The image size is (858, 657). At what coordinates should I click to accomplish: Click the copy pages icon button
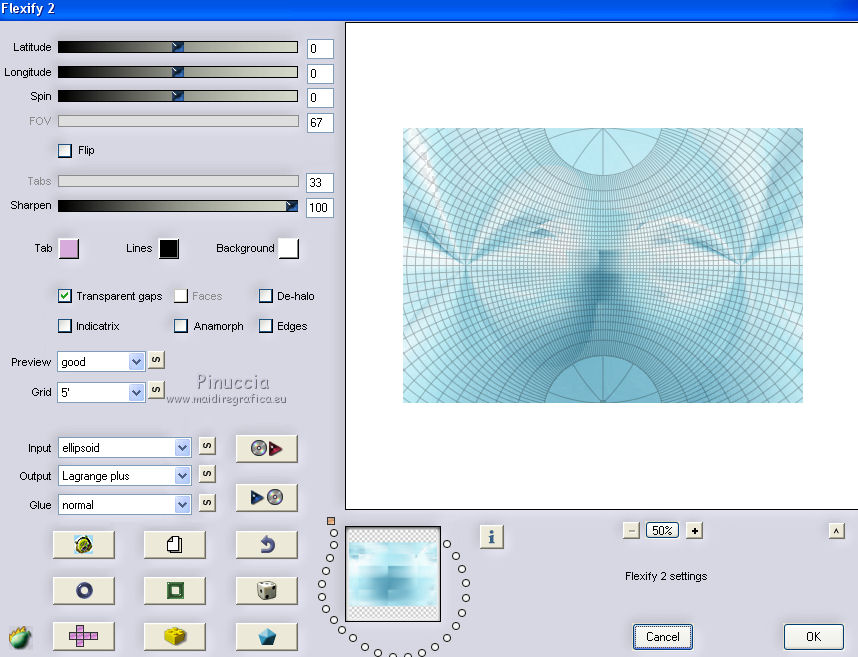175,544
